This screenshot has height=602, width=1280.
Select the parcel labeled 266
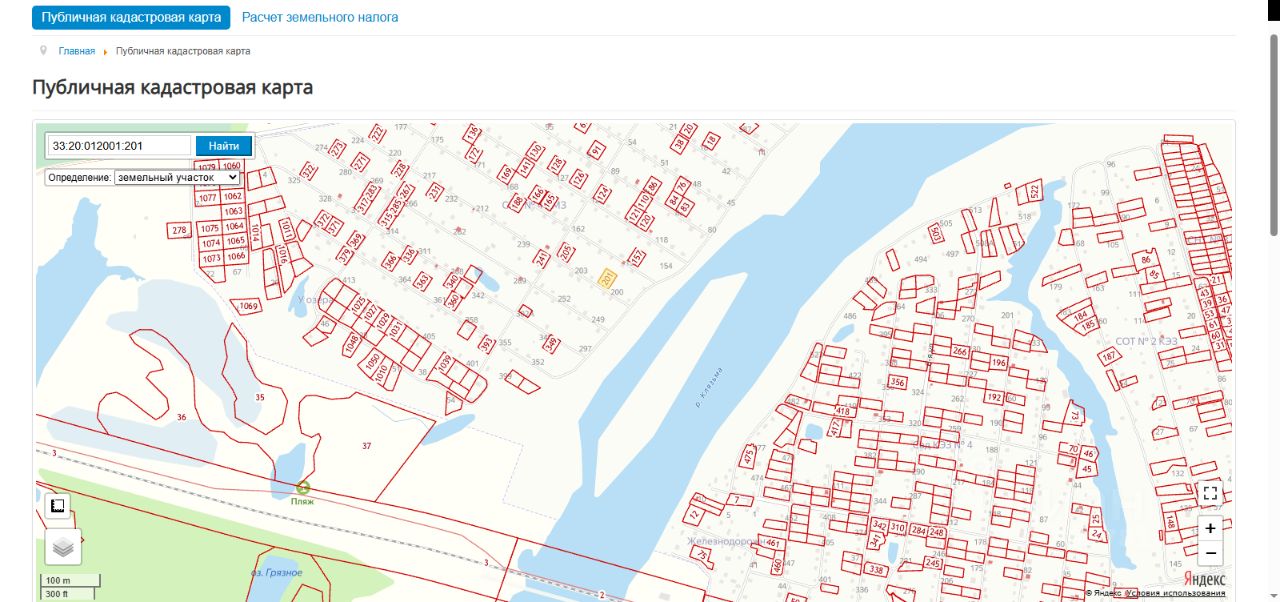tap(960, 352)
